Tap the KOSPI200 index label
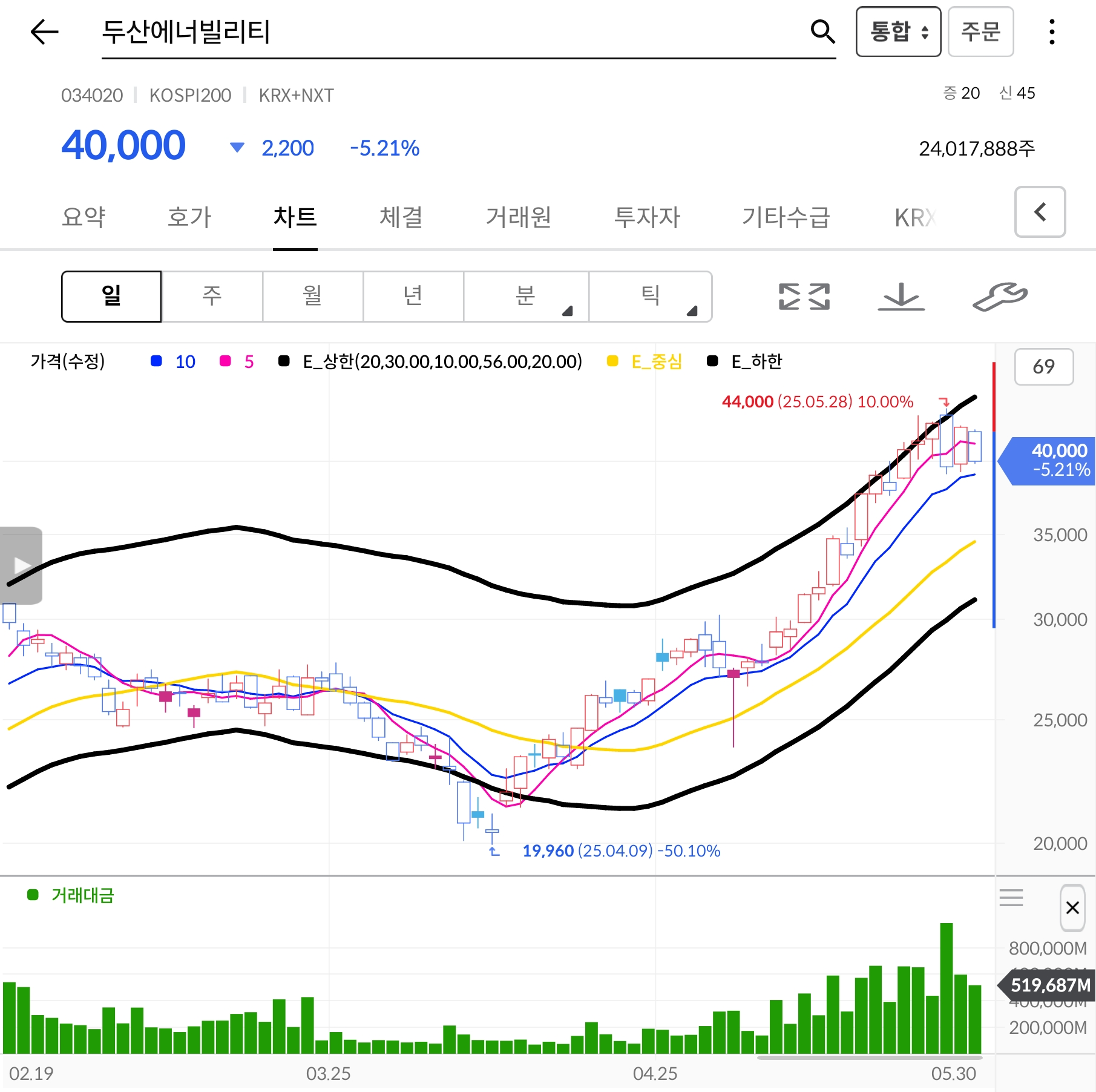Image resolution: width=1096 pixels, height=1092 pixels. (x=190, y=95)
